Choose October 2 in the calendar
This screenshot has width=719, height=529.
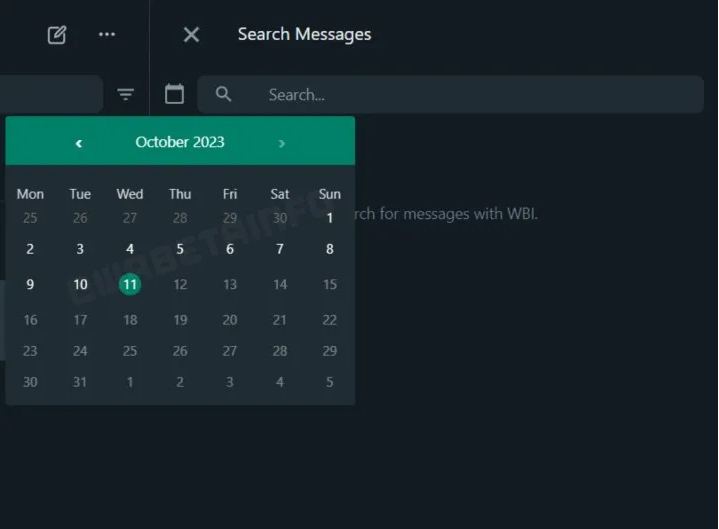tap(30, 250)
